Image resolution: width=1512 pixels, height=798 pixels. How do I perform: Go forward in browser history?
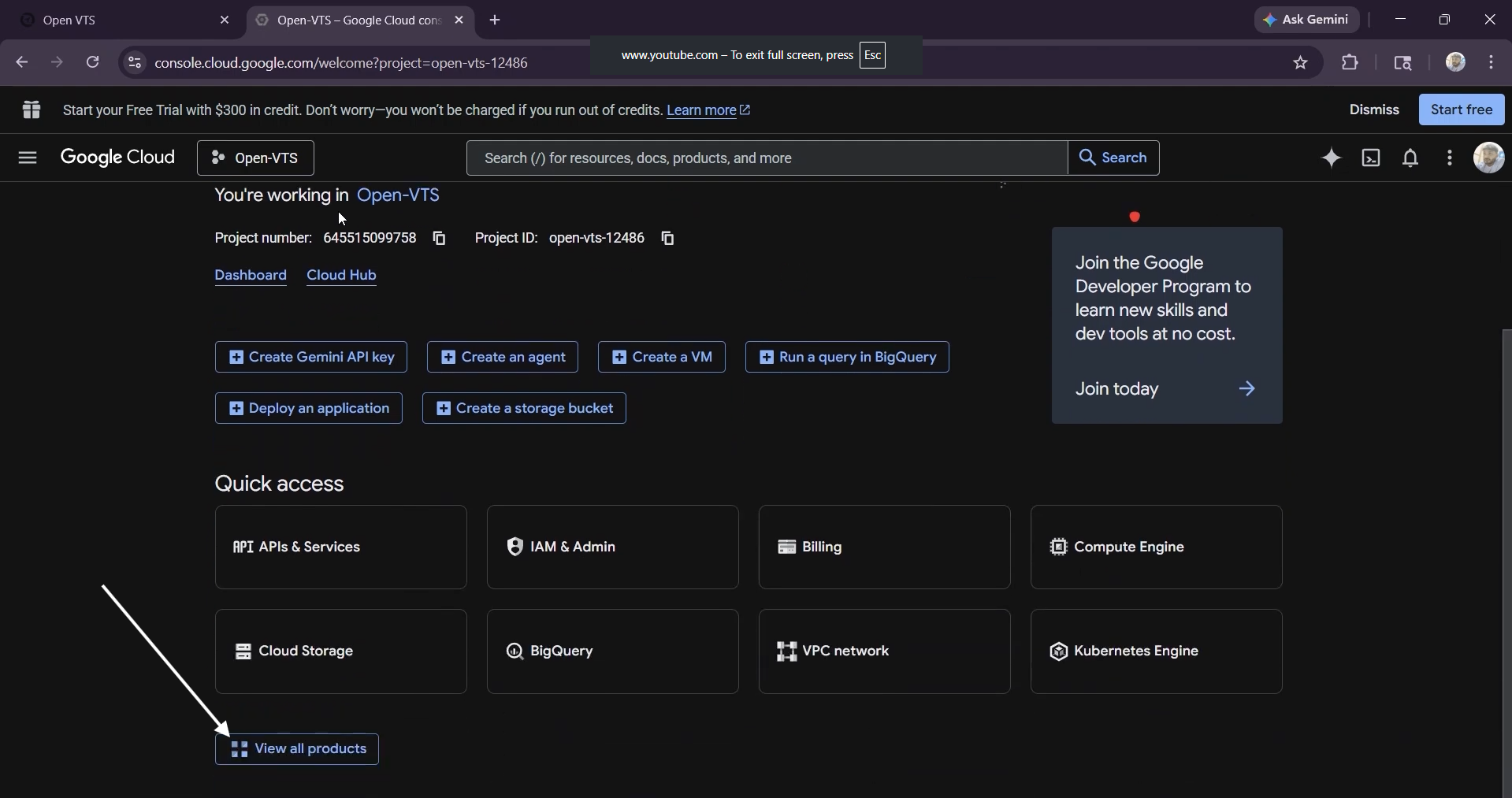[x=57, y=62]
